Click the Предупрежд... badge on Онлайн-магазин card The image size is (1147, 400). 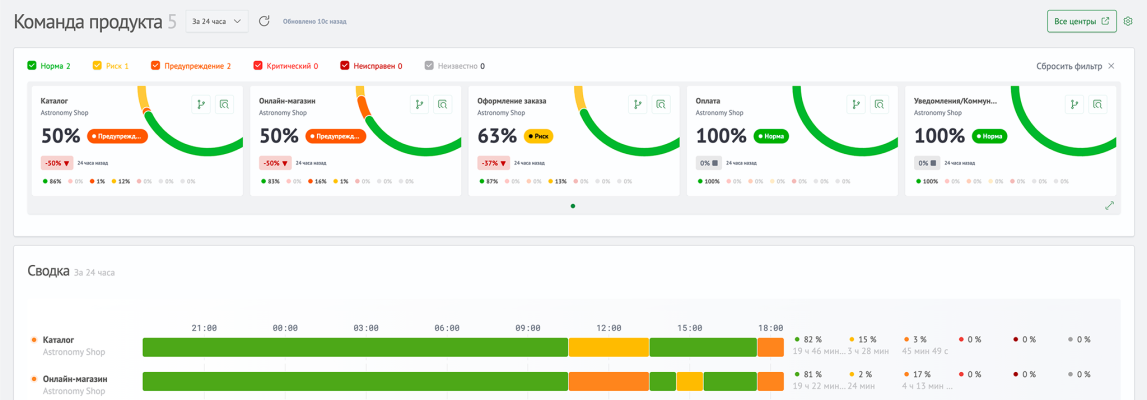[335, 136]
